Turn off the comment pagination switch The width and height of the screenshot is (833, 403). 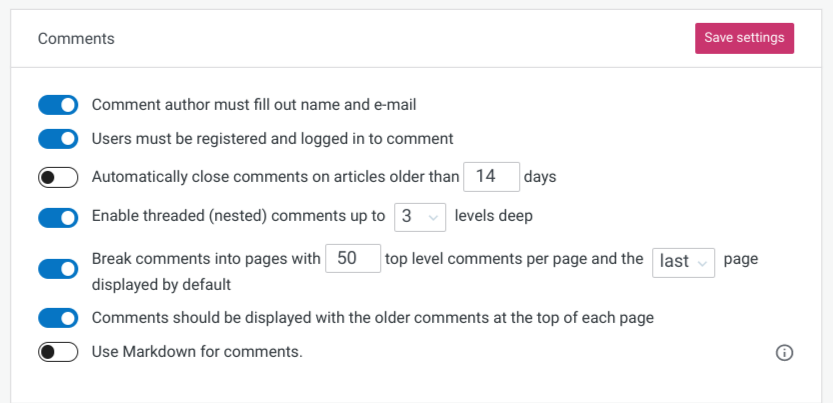(x=58, y=269)
